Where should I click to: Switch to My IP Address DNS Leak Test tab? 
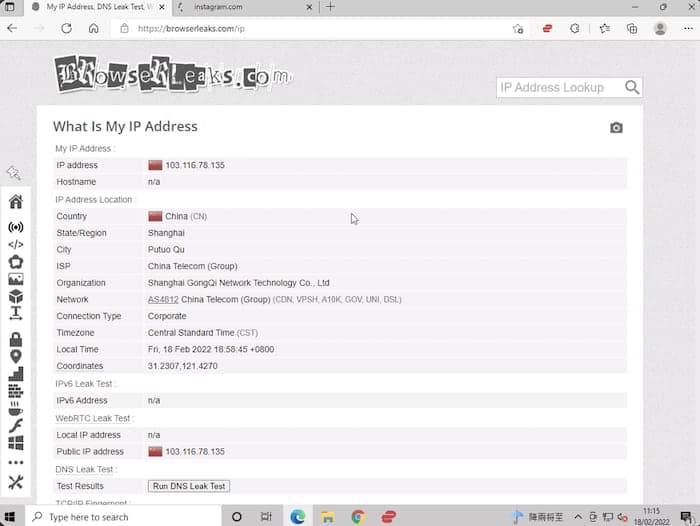99,7
